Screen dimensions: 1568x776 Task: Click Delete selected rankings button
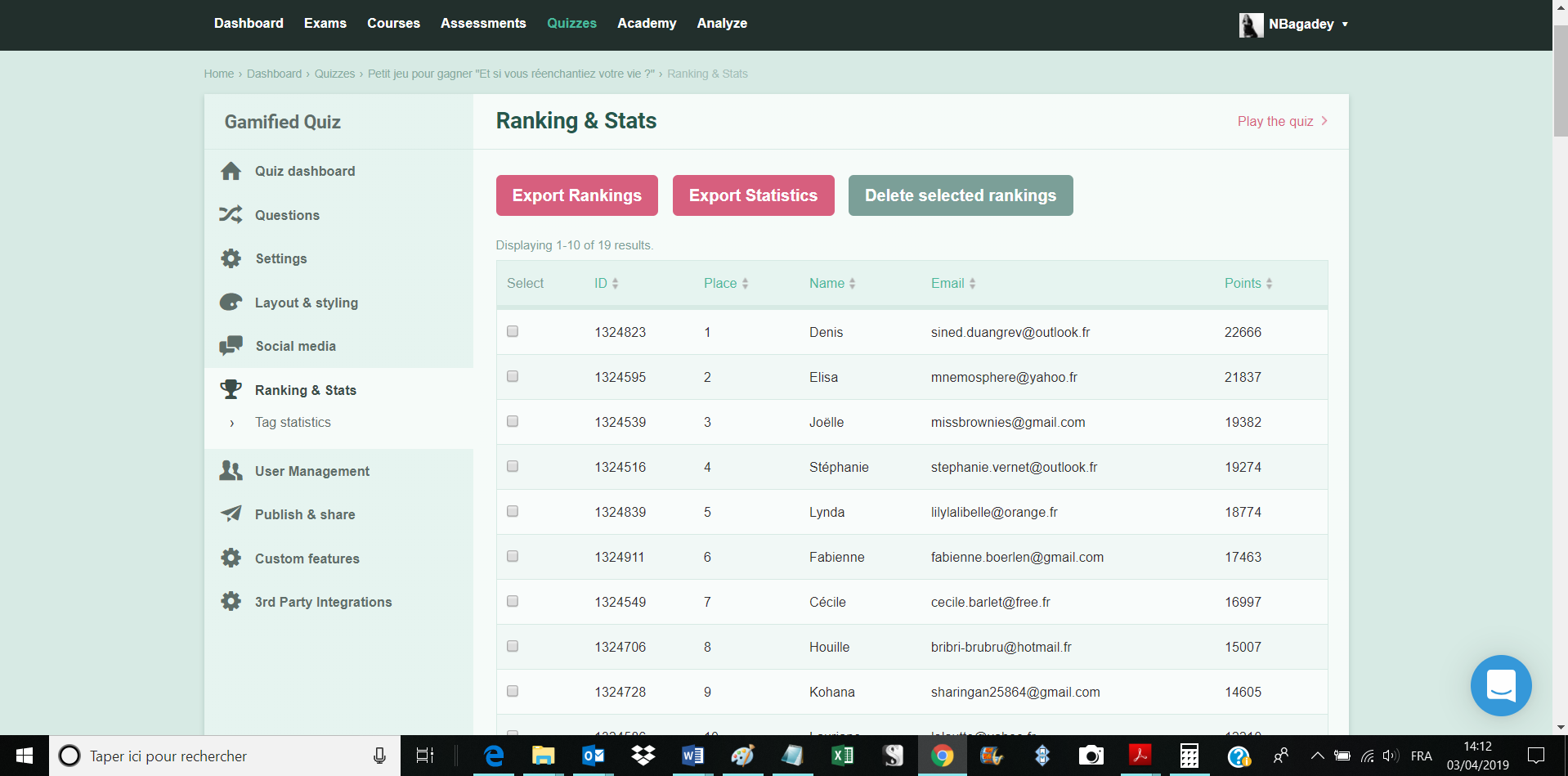[x=961, y=195]
